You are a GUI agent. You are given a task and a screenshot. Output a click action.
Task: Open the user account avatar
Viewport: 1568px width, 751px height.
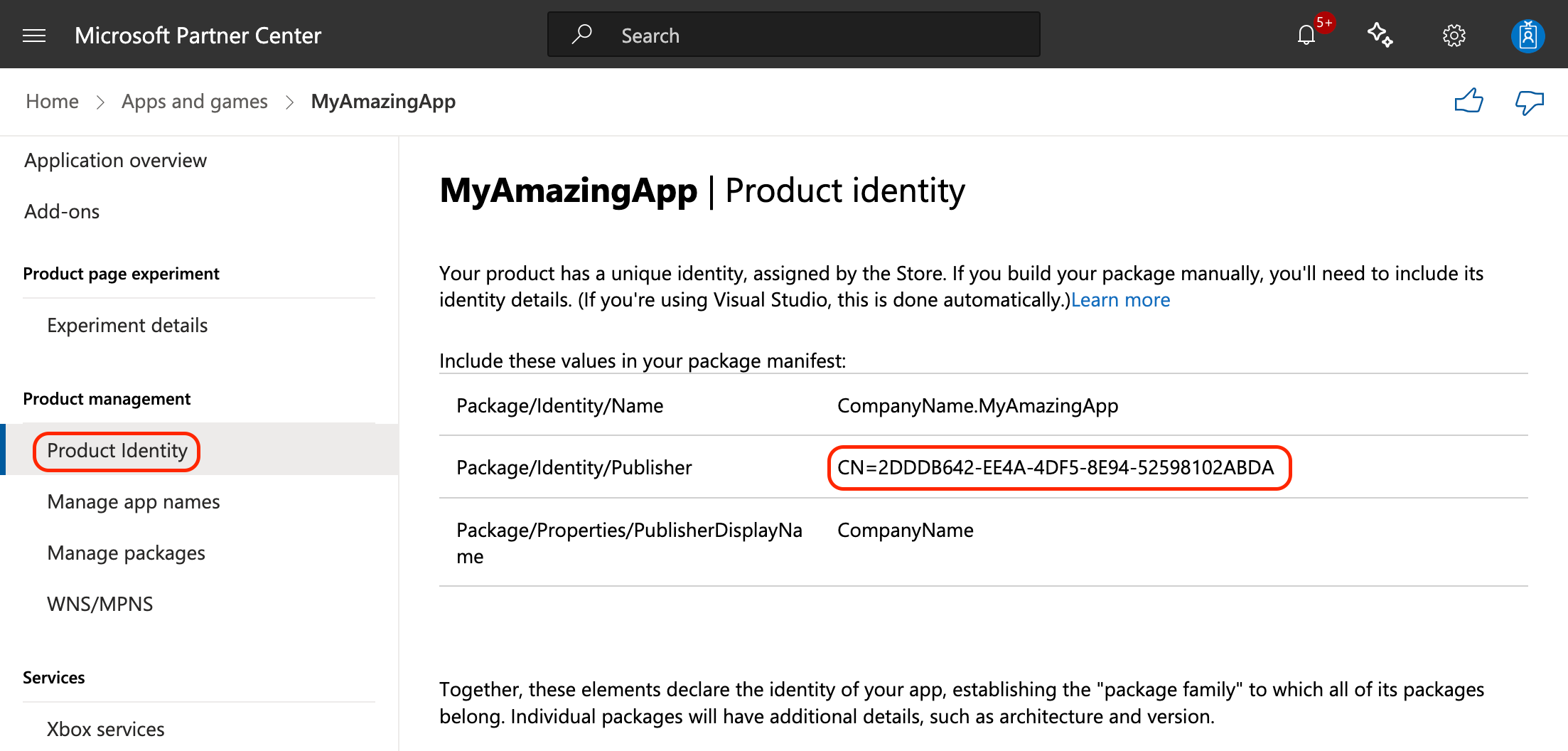(x=1528, y=36)
